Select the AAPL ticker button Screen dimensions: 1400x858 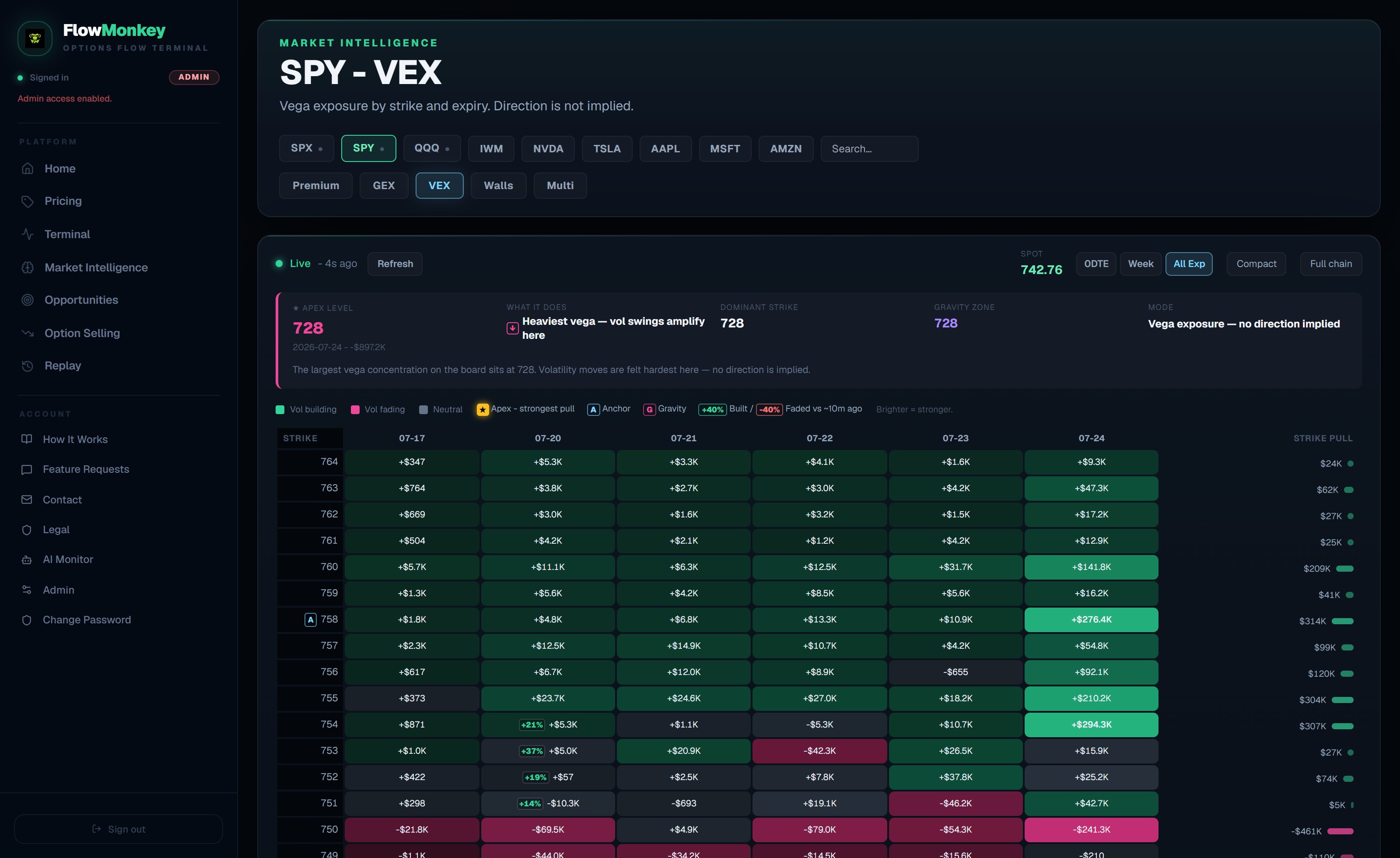click(665, 148)
